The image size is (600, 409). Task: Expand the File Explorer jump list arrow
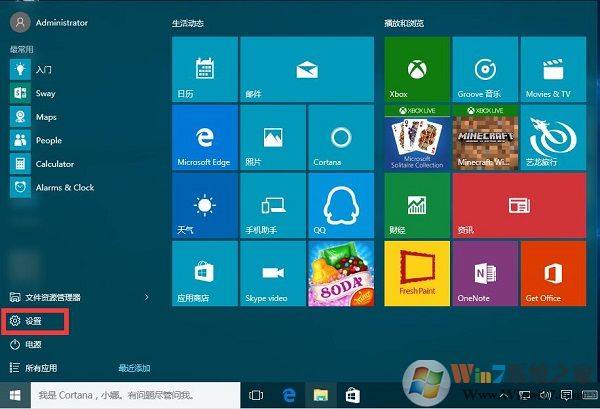coord(147,297)
